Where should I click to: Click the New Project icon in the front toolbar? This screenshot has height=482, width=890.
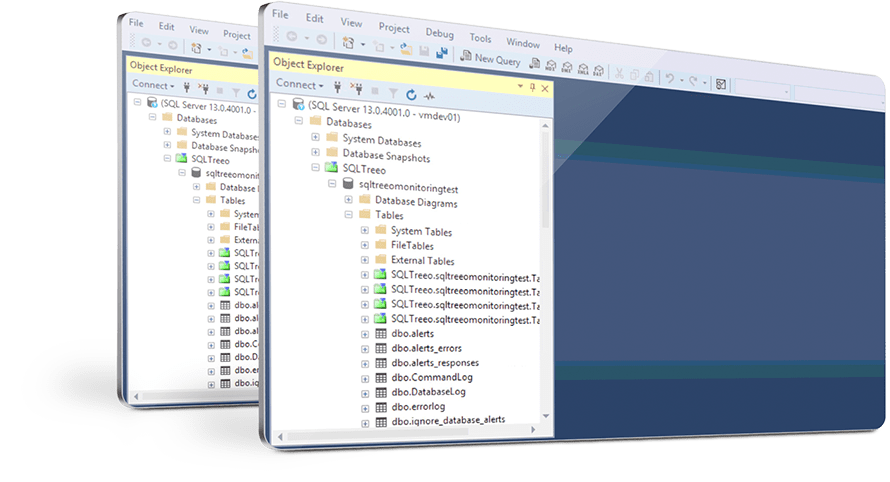[x=349, y=43]
